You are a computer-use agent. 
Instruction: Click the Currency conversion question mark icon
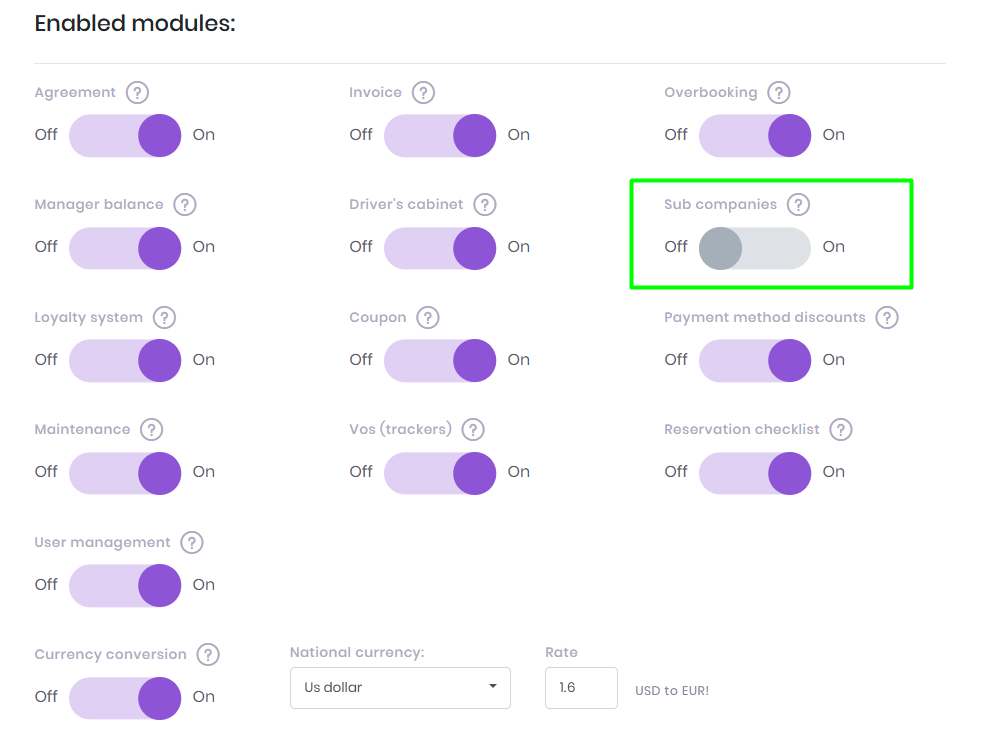[207, 655]
